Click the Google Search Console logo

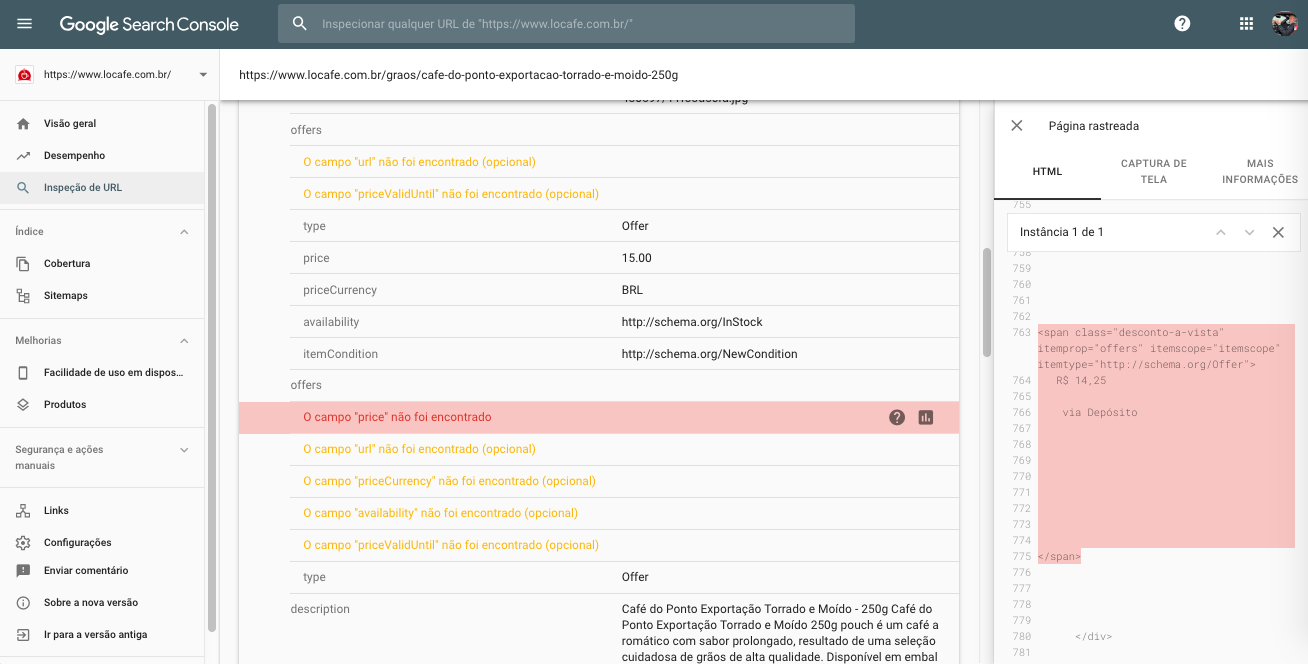149,24
